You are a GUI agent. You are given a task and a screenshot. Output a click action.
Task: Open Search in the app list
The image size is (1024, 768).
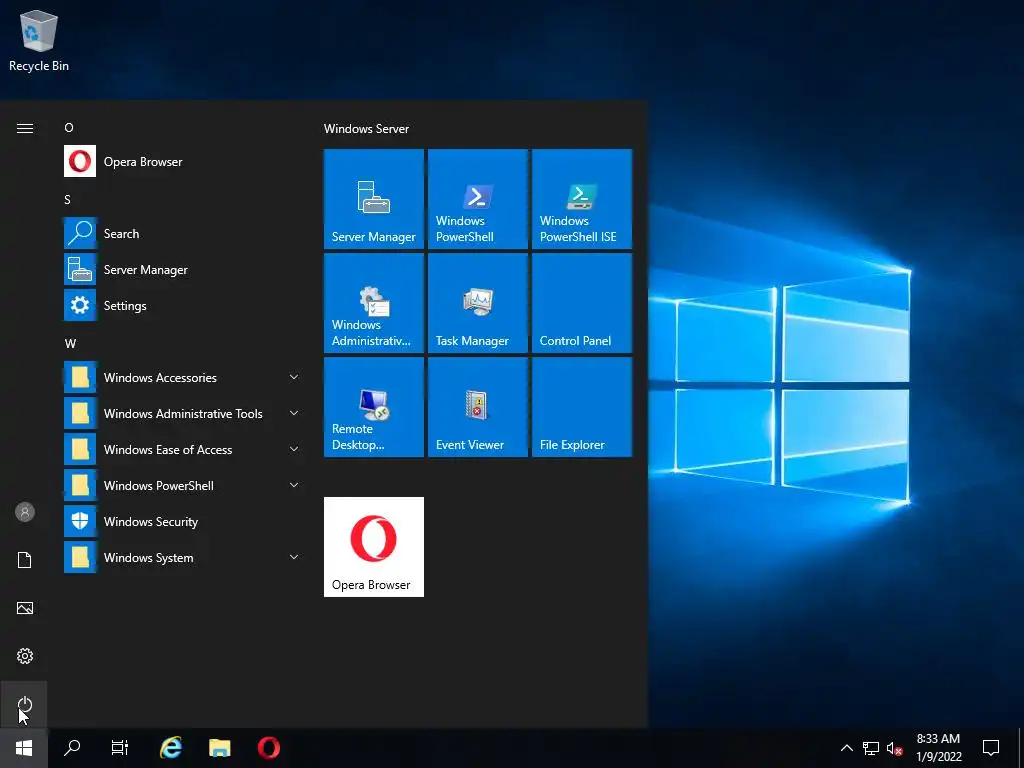tap(183, 234)
